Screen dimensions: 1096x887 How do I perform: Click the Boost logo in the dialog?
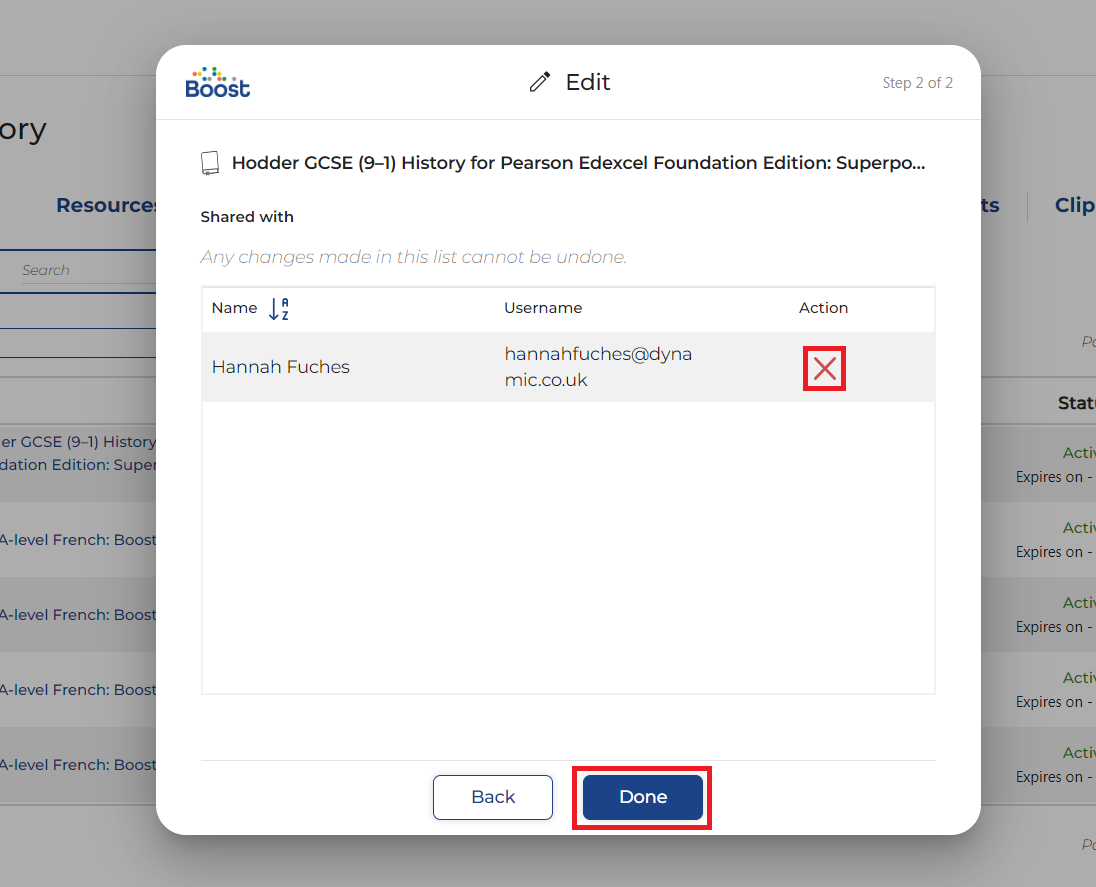[218, 82]
